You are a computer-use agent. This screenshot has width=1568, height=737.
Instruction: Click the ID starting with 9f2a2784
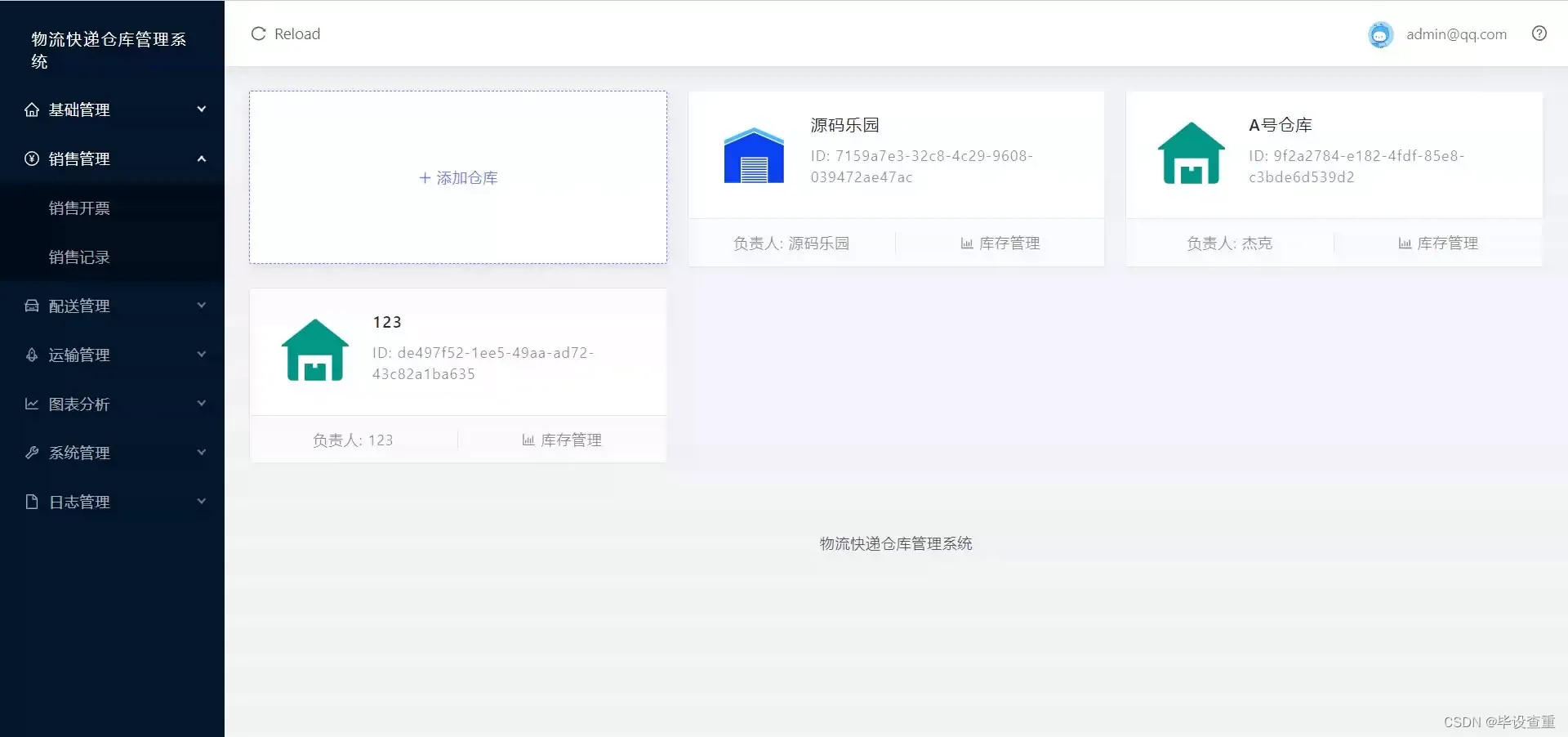tap(1356, 166)
